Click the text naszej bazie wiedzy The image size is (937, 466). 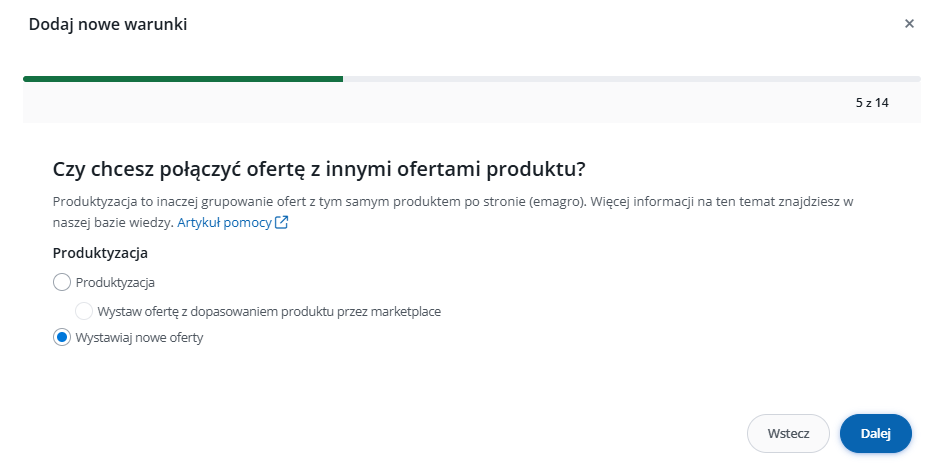click(112, 223)
